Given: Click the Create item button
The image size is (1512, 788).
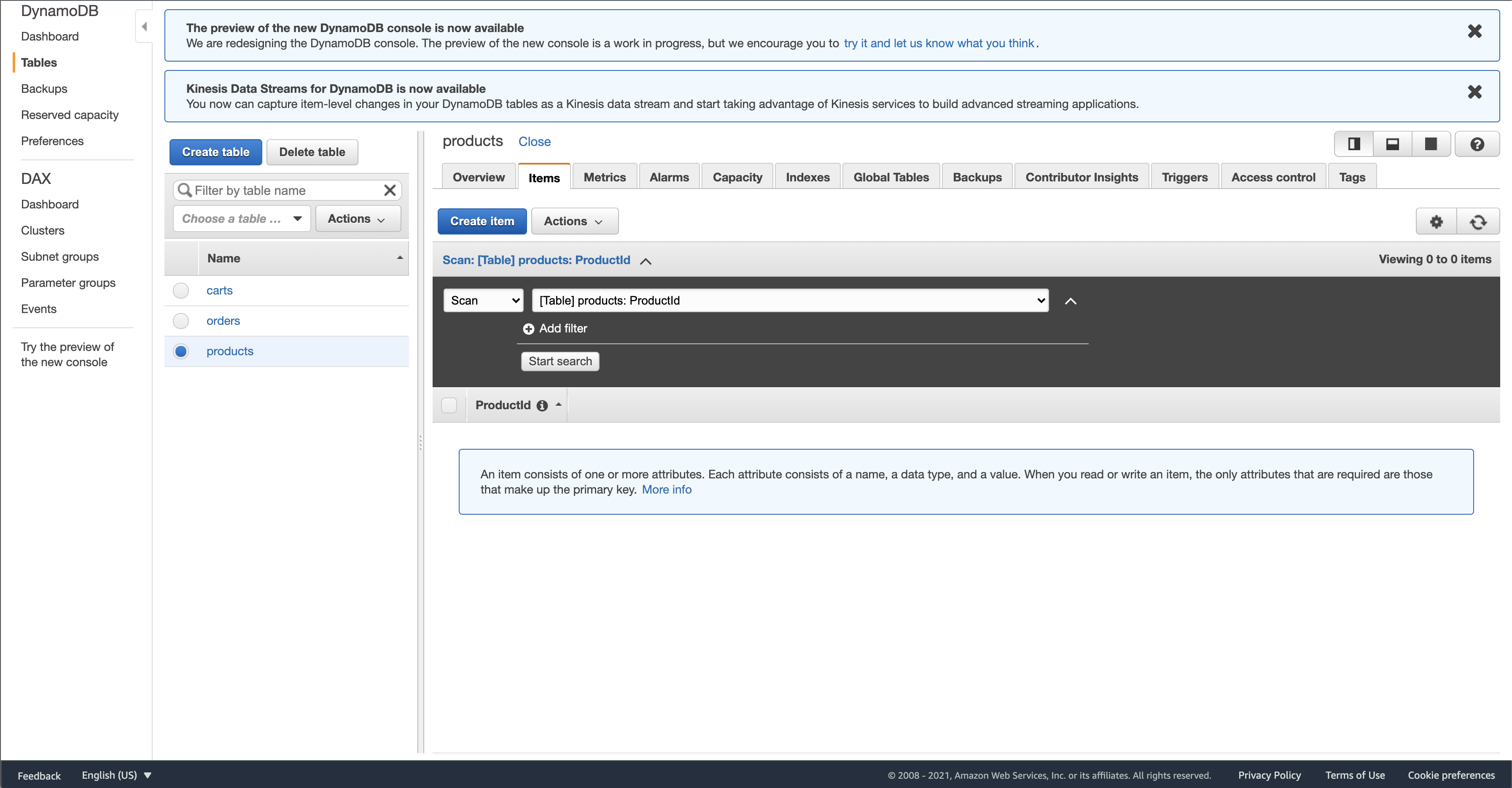Looking at the screenshot, I should tap(482, 221).
